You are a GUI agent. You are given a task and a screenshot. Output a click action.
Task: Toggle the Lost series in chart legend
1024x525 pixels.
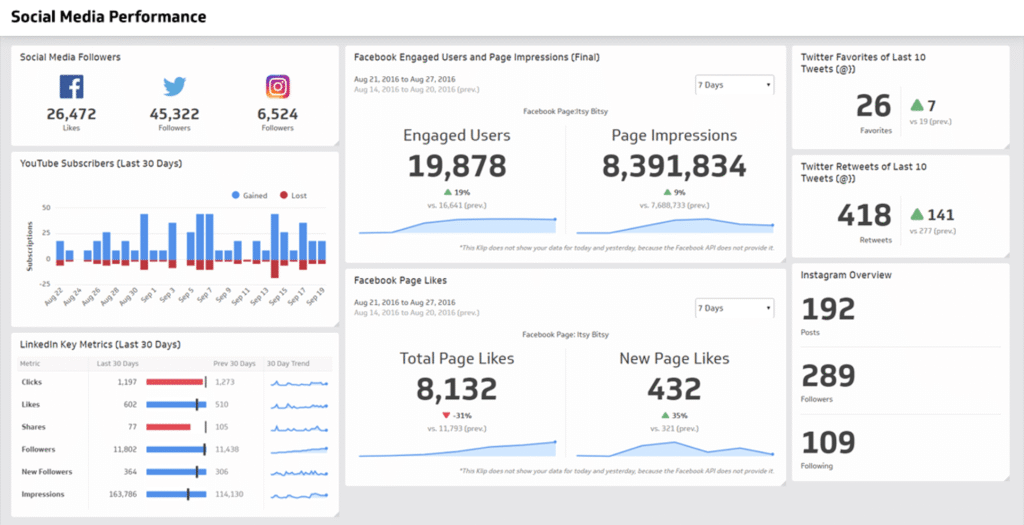(x=293, y=196)
